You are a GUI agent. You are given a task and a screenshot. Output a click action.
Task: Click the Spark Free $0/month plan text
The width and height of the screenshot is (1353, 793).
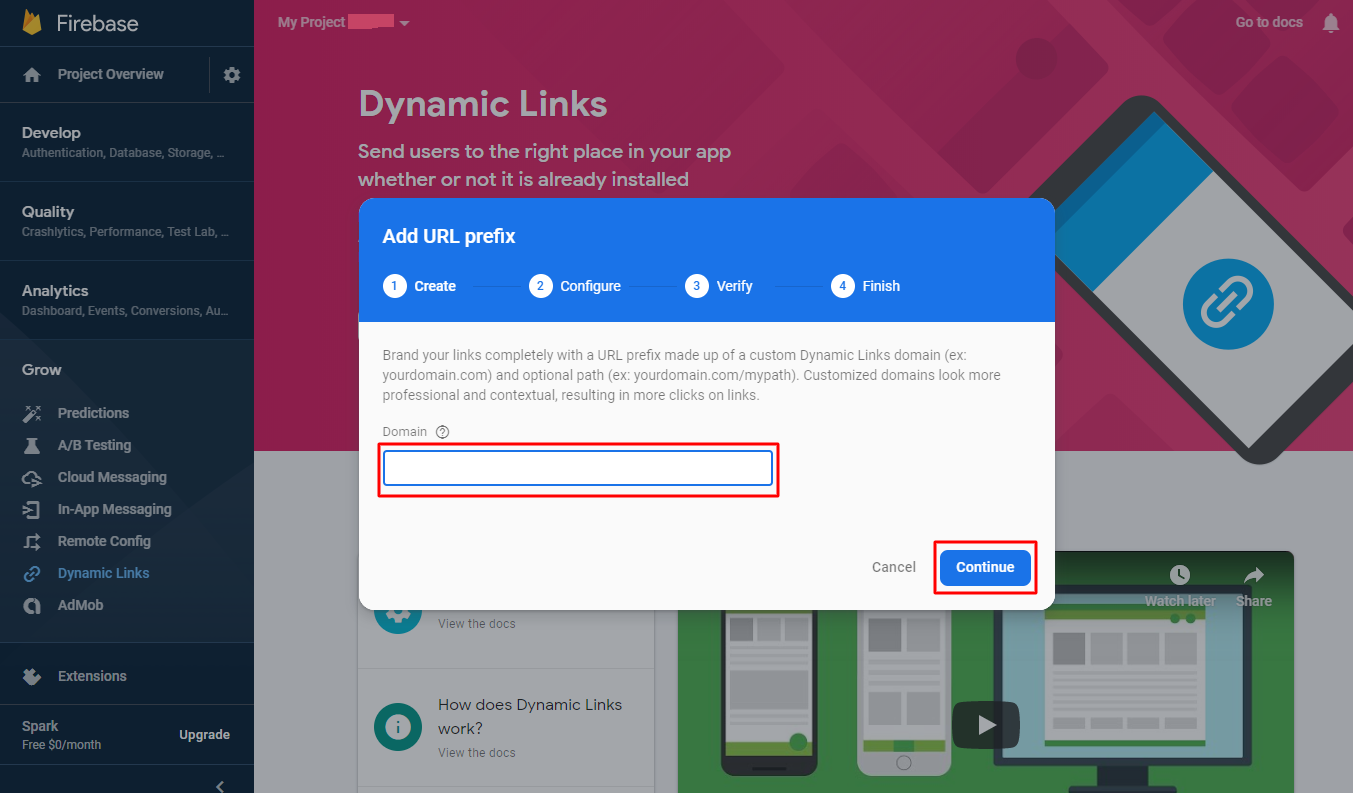62,735
